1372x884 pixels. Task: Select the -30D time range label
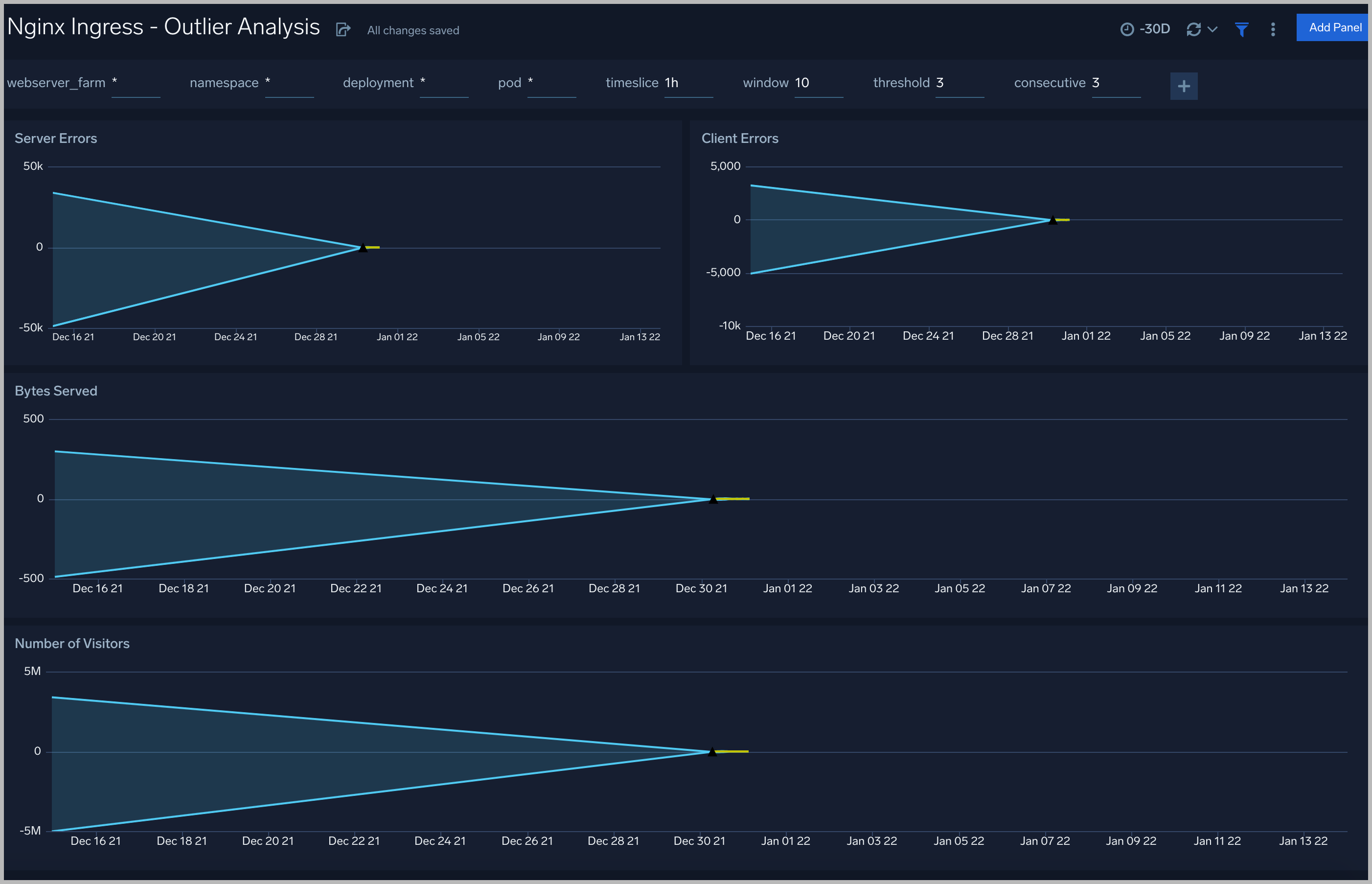click(x=1154, y=29)
